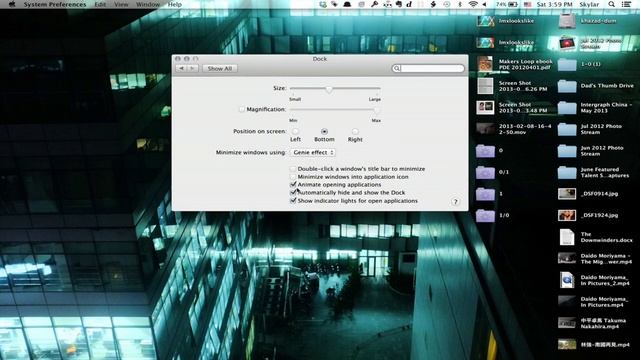The height and width of the screenshot is (360, 640).
Task: Open the View menu
Action: (121, 4)
